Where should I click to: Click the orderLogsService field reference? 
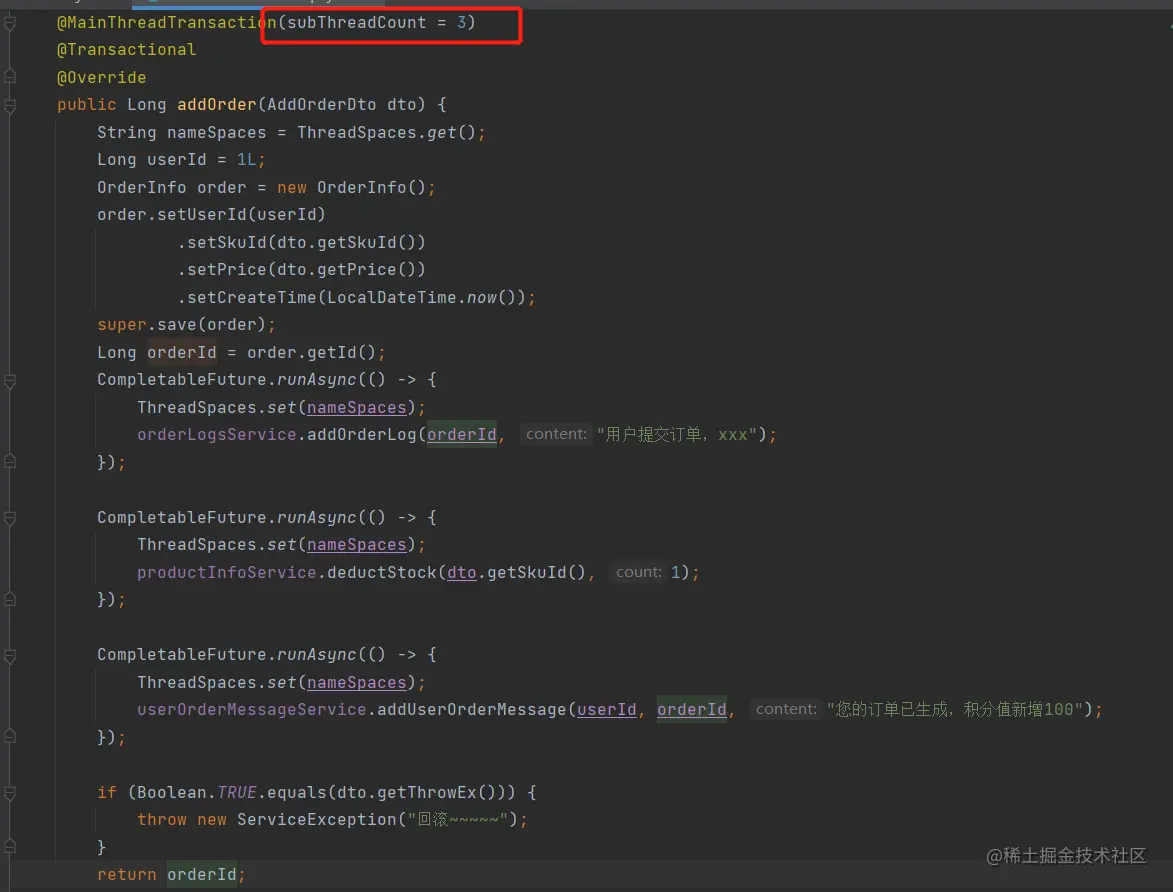pos(217,434)
